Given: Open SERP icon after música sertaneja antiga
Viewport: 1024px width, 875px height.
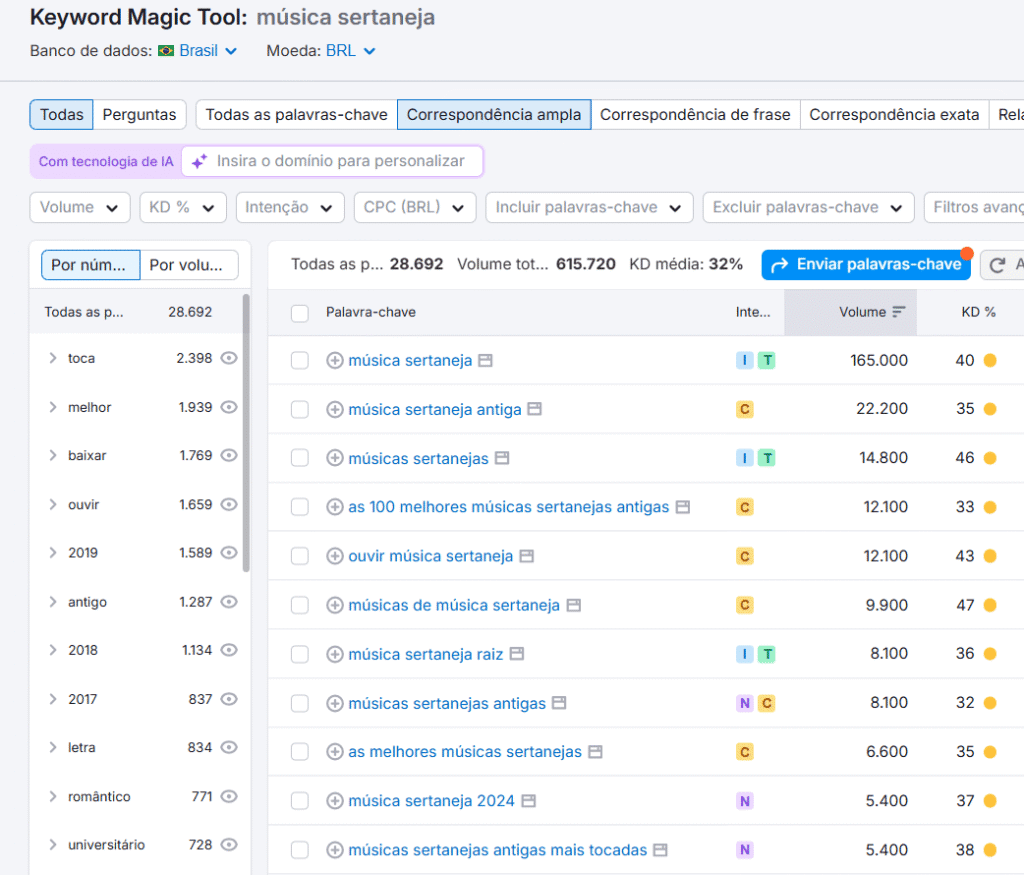Looking at the screenshot, I should point(535,409).
